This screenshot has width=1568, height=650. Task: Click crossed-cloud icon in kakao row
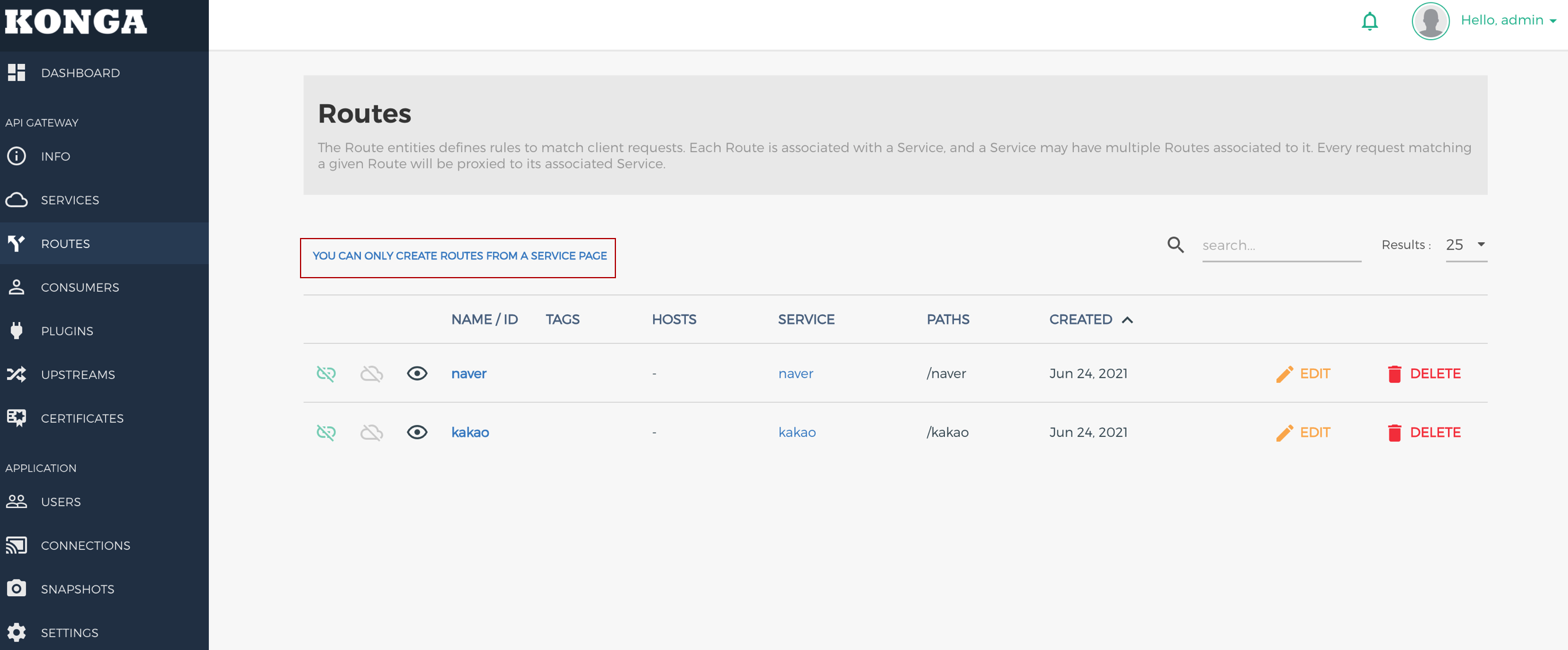[372, 433]
